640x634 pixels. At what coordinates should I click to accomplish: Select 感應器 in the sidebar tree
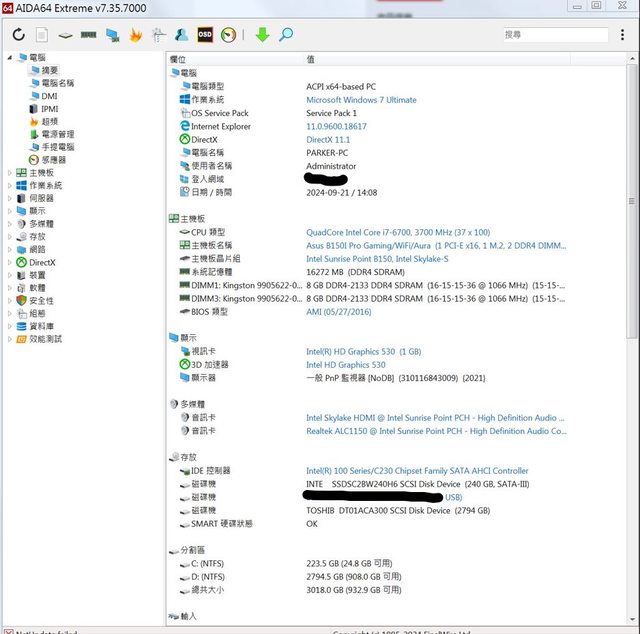click(54, 160)
